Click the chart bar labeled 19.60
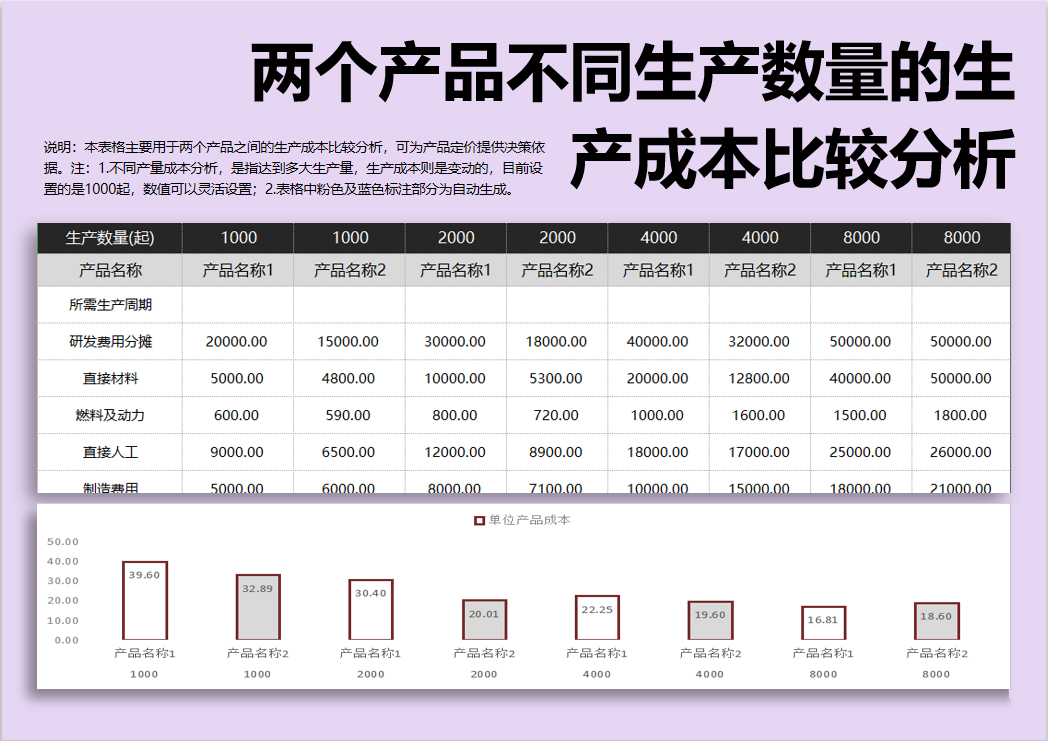The image size is (1048, 741). pos(710,621)
